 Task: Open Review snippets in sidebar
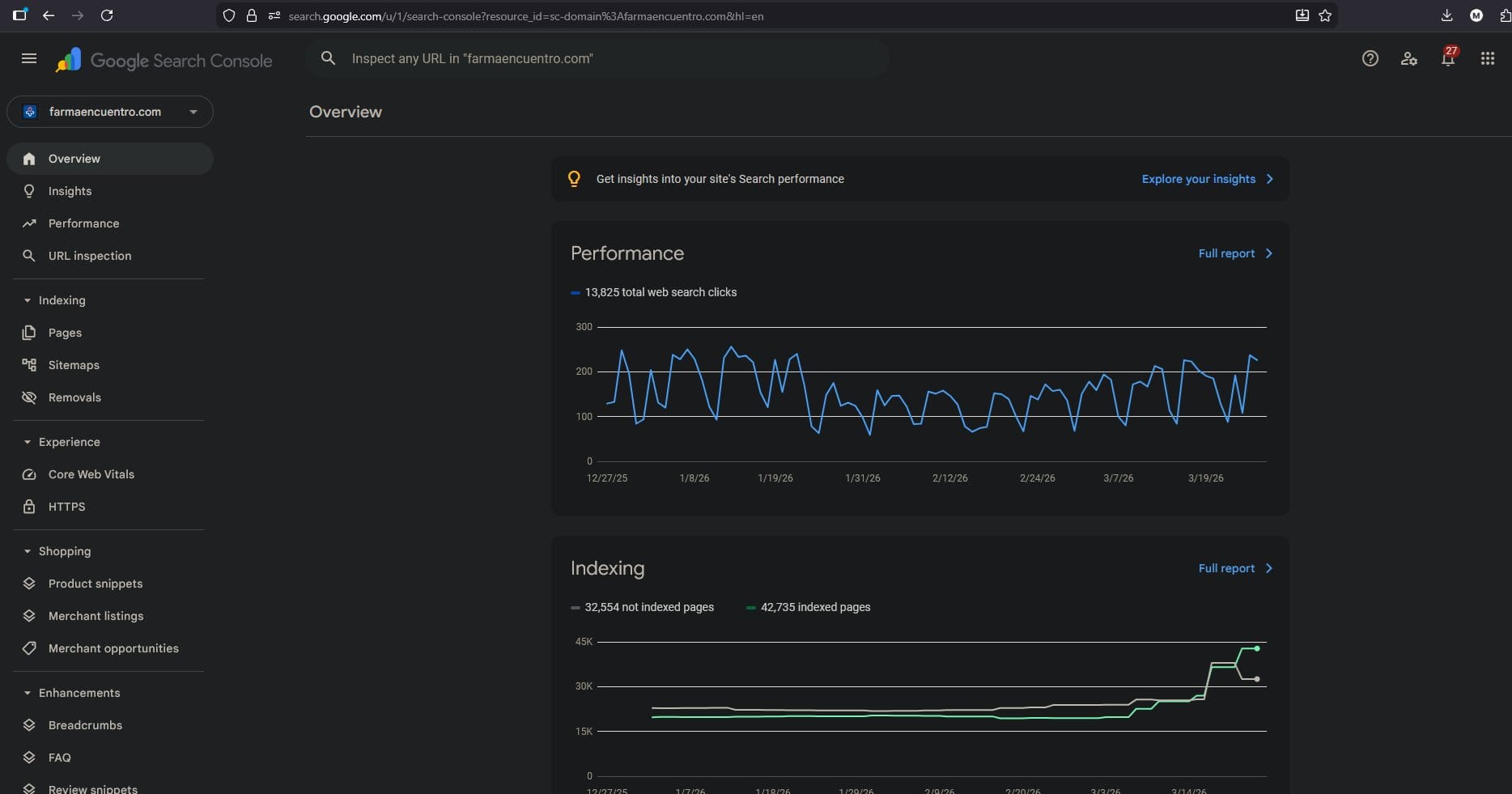click(110, 788)
